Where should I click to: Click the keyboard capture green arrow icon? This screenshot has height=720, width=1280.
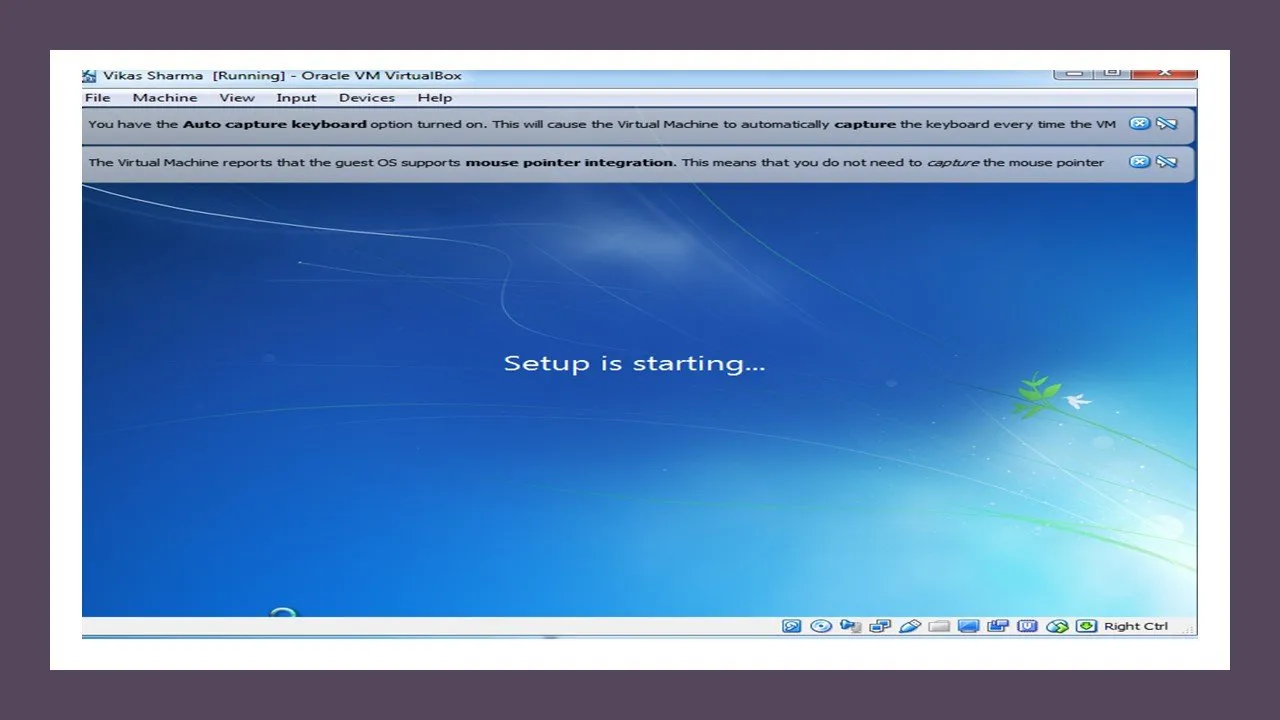(x=1086, y=626)
